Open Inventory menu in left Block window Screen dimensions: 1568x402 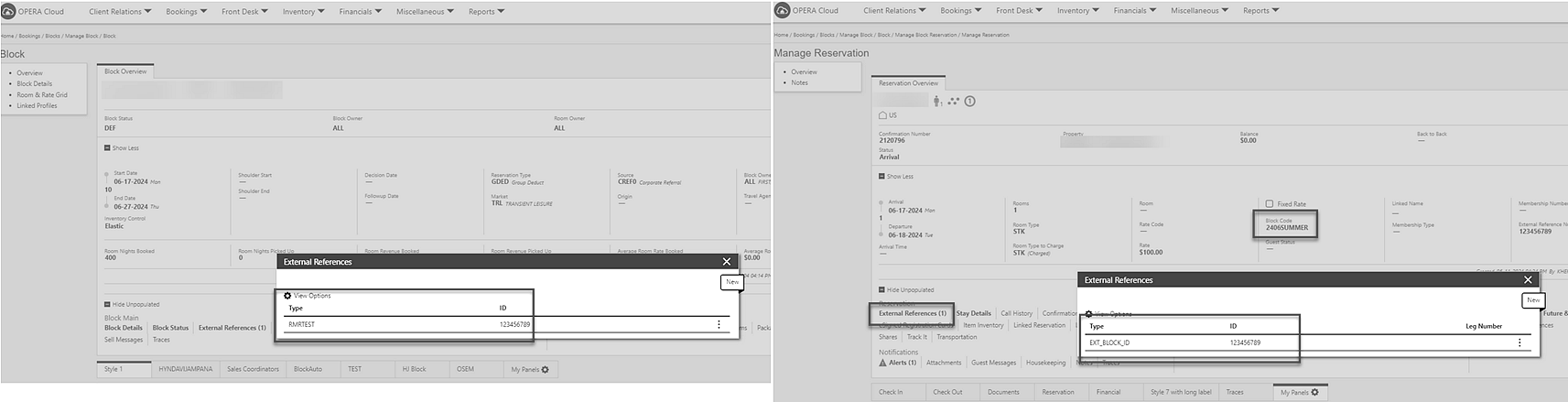pos(303,12)
